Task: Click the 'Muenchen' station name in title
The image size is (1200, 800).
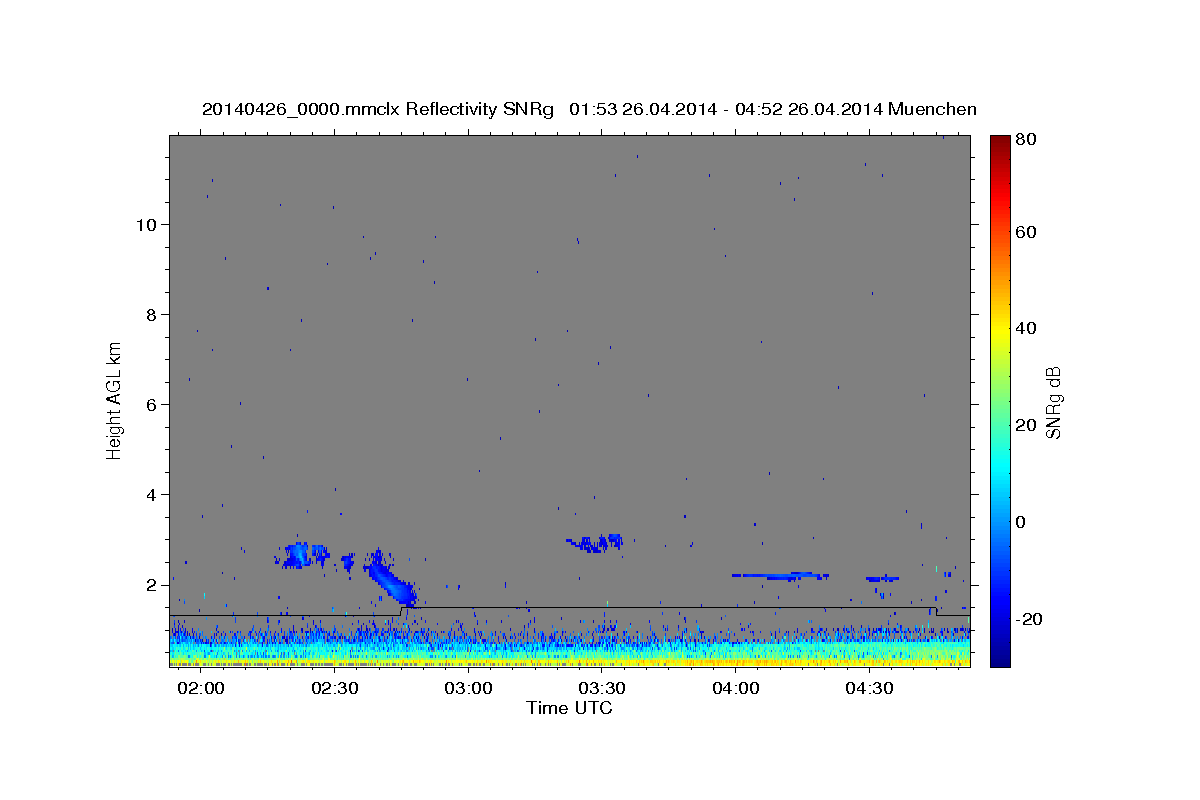Action: click(931, 109)
